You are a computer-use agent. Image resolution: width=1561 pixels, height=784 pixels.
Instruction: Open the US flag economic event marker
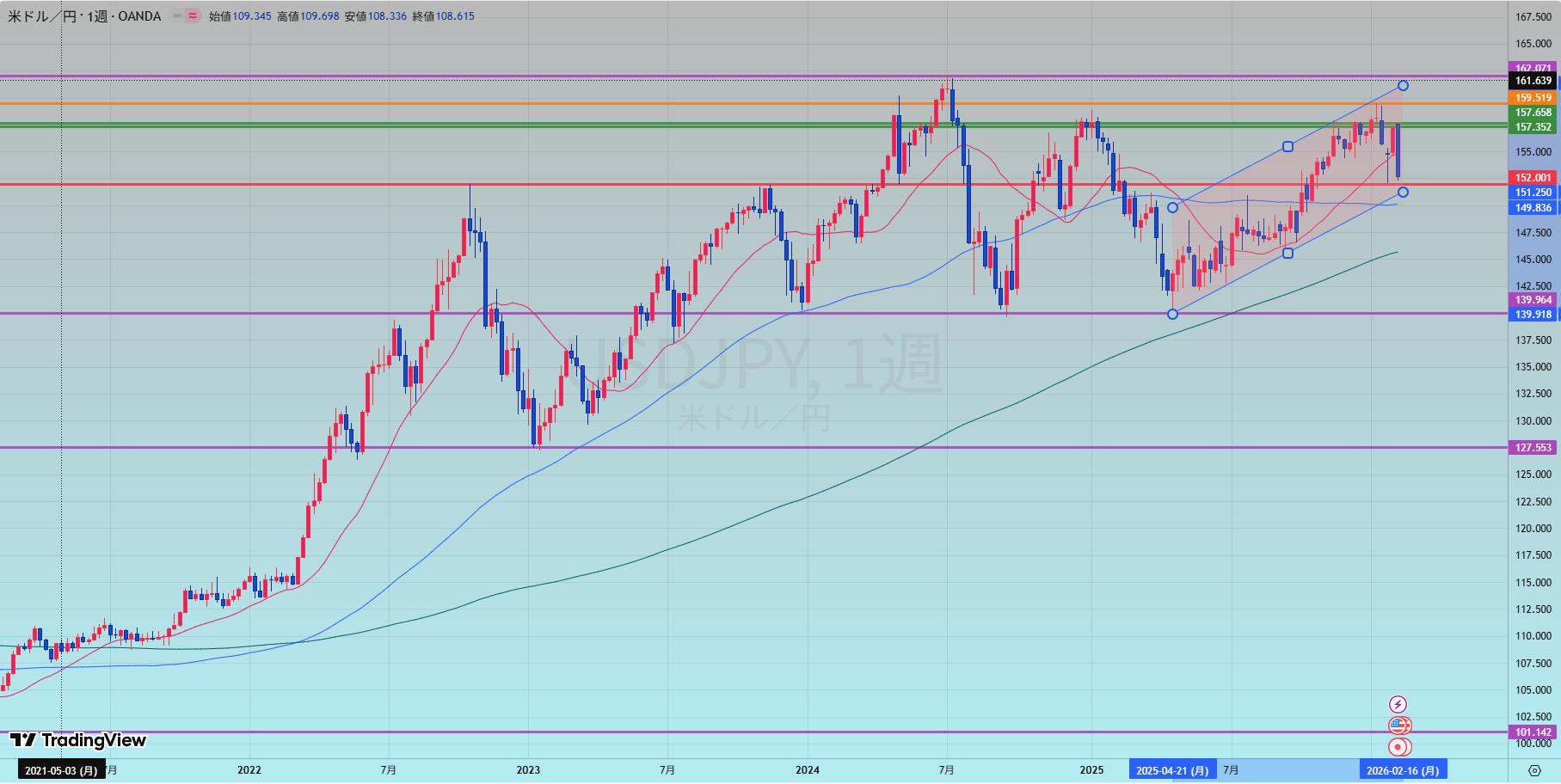tap(1398, 726)
